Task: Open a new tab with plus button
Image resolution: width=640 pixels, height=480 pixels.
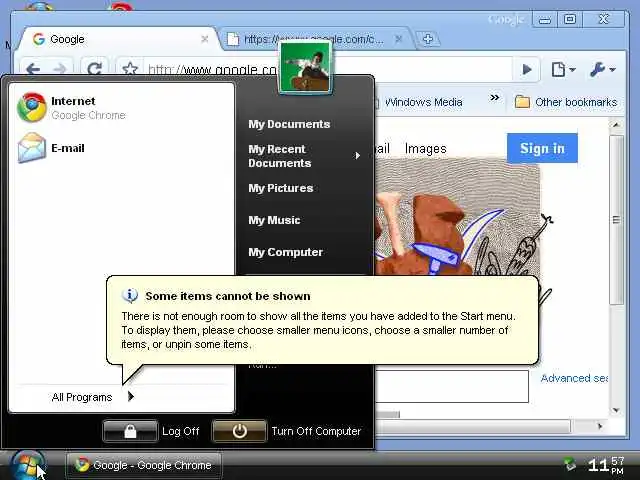Action: tap(428, 39)
